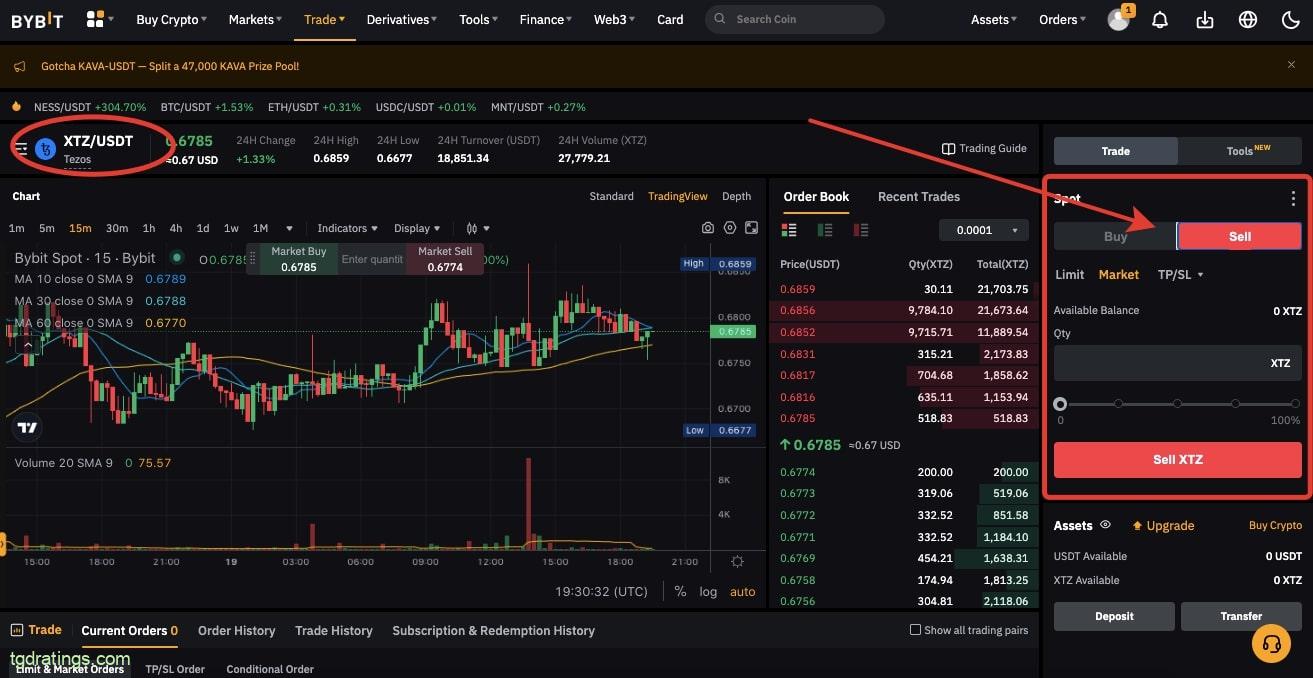Image resolution: width=1313 pixels, height=678 pixels.
Task: Focus the Search Coin box
Action: (795, 19)
